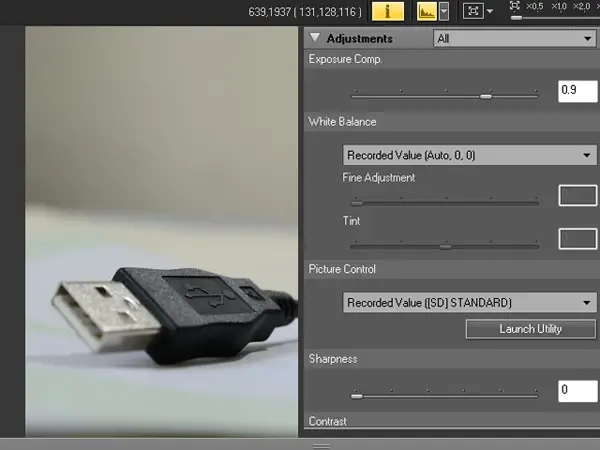600x450 pixels.
Task: Click the USB plug photo preview
Action: click(161, 232)
